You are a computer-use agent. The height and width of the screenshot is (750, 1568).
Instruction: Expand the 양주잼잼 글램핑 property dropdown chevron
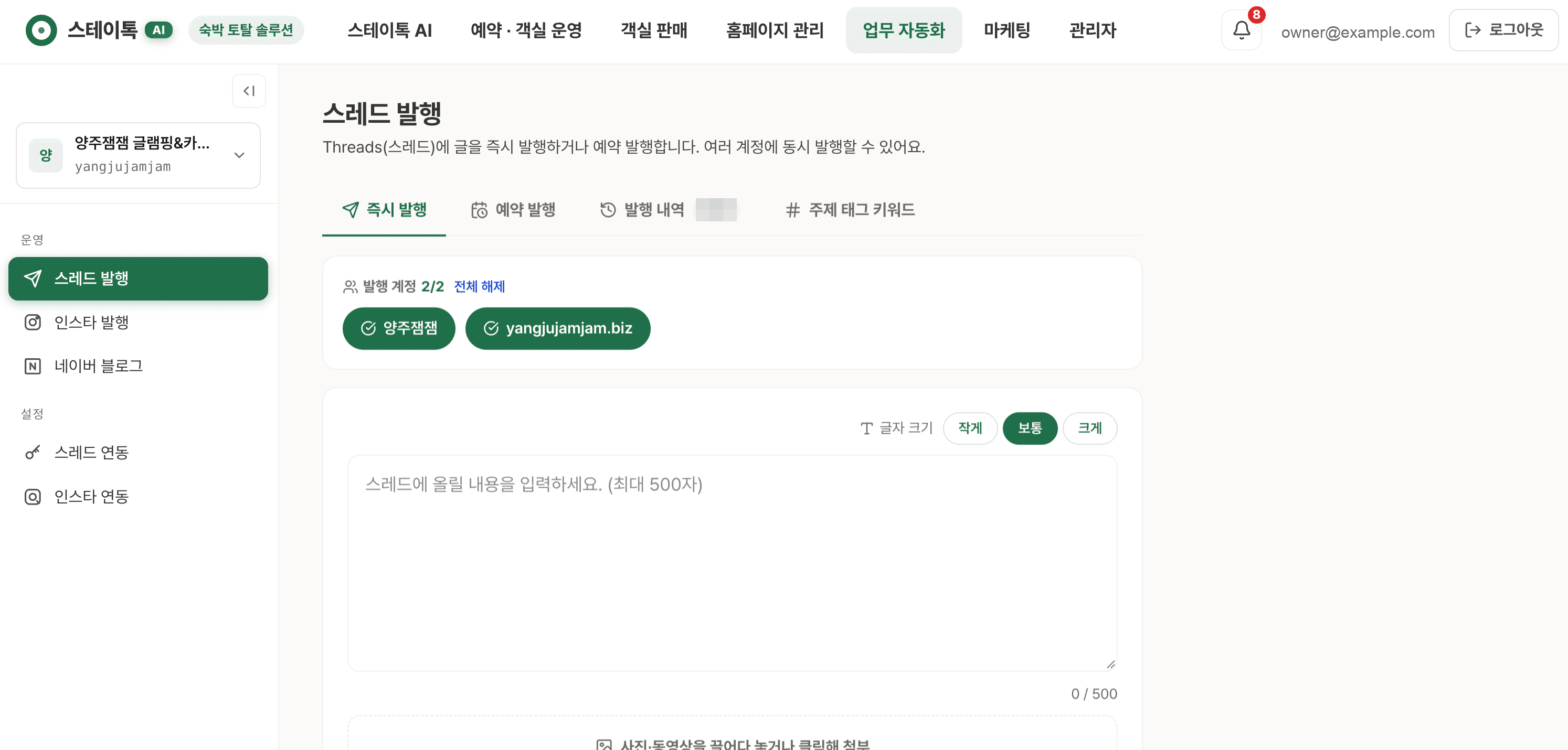(239, 155)
